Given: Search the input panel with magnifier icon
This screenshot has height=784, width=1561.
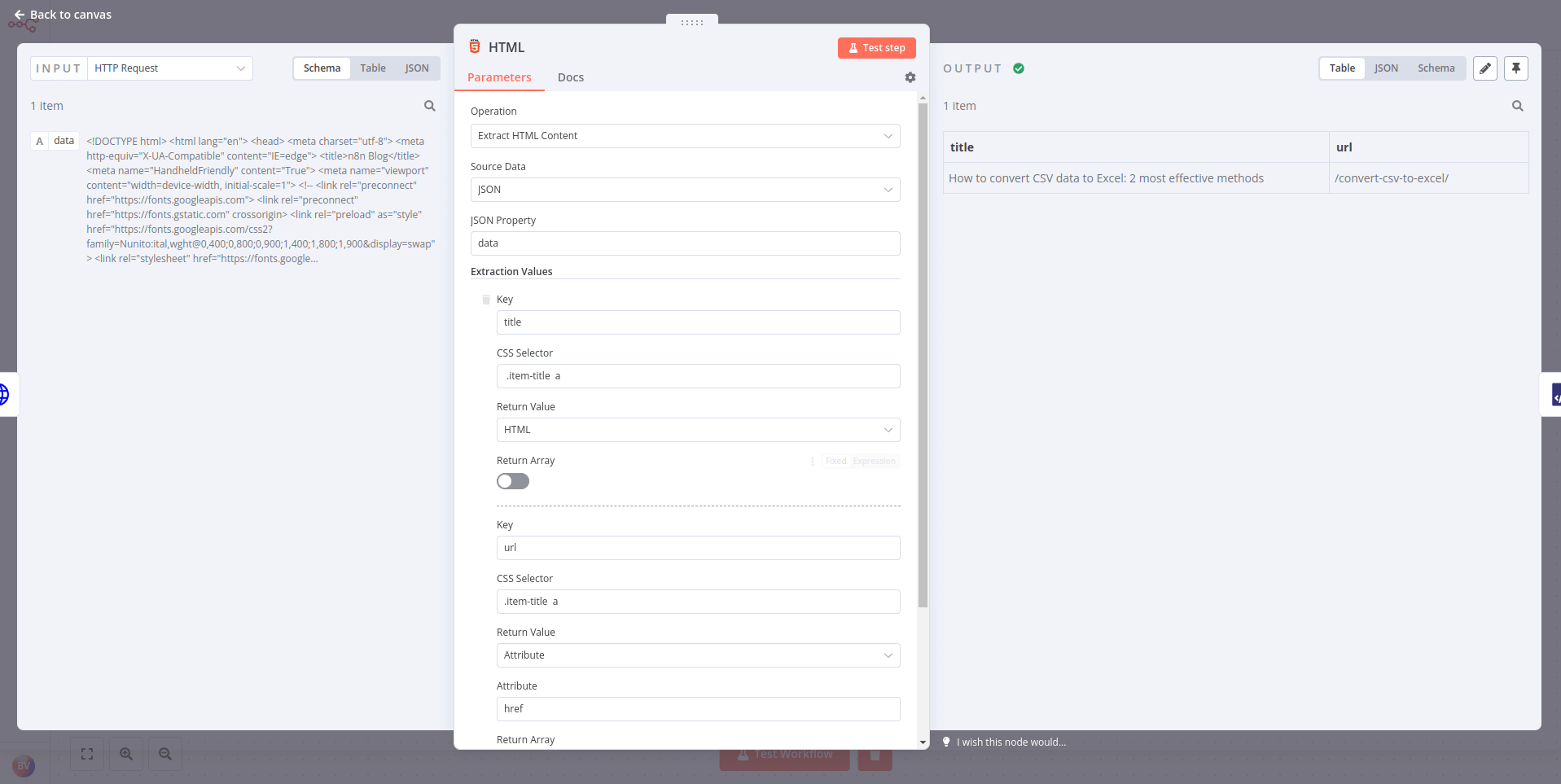Looking at the screenshot, I should point(429,106).
